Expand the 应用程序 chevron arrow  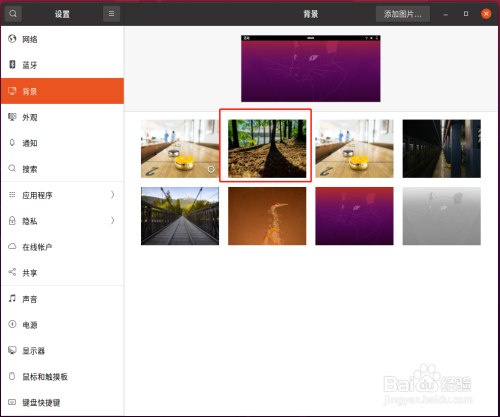point(113,195)
